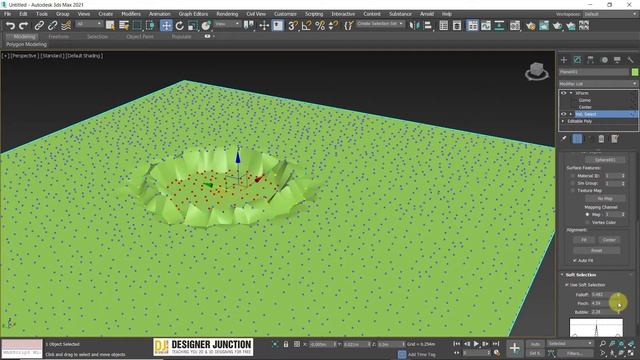The height and width of the screenshot is (360, 640).
Task: Click the Falloff spinner arrows
Action: (619, 294)
